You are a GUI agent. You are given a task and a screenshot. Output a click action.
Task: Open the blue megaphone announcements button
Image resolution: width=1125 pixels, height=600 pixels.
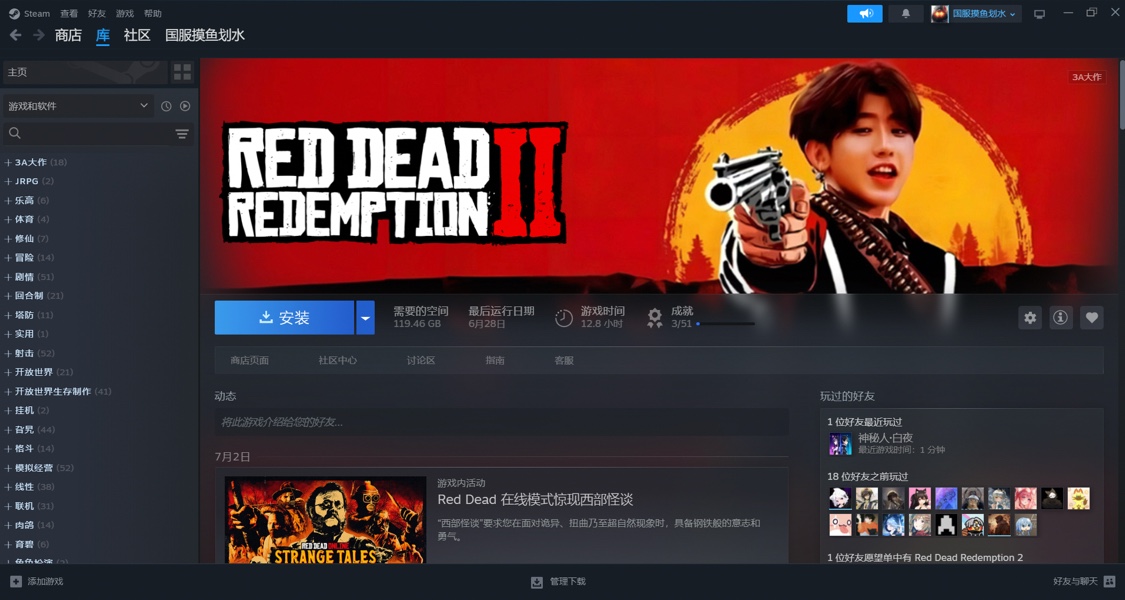(x=865, y=14)
